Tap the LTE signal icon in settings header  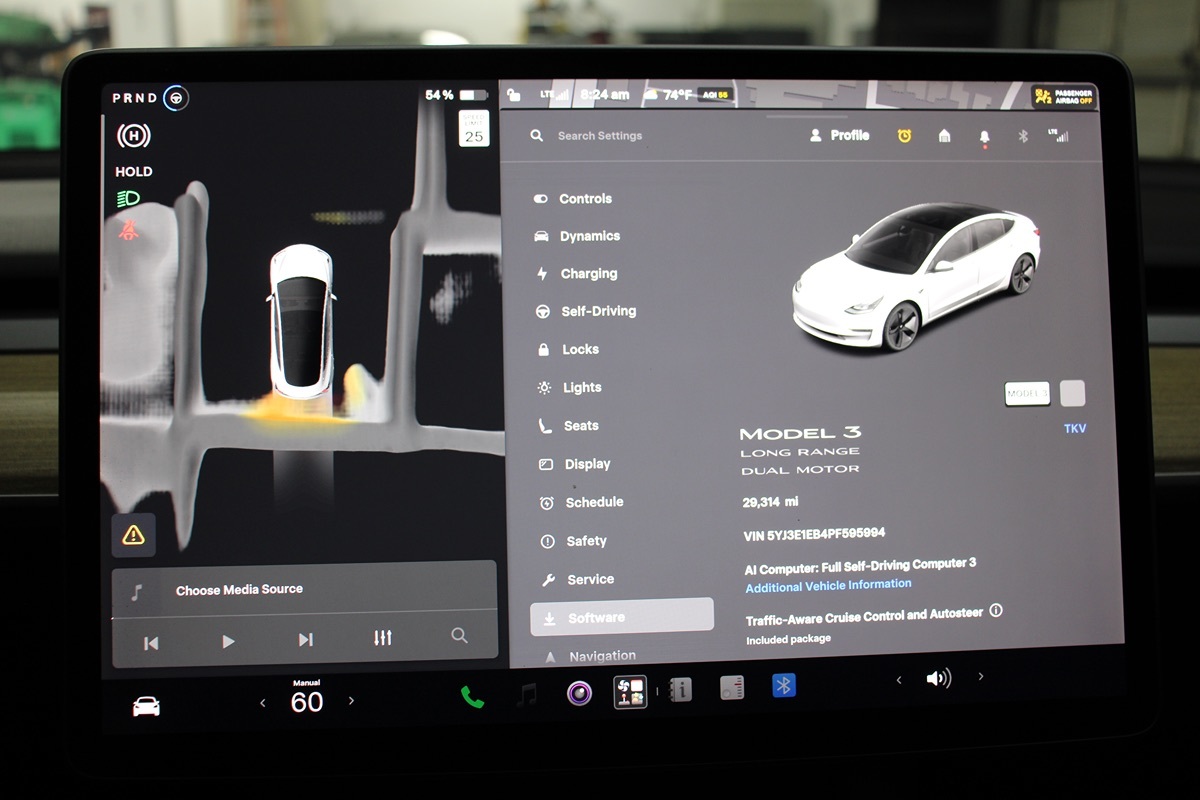tap(1058, 135)
